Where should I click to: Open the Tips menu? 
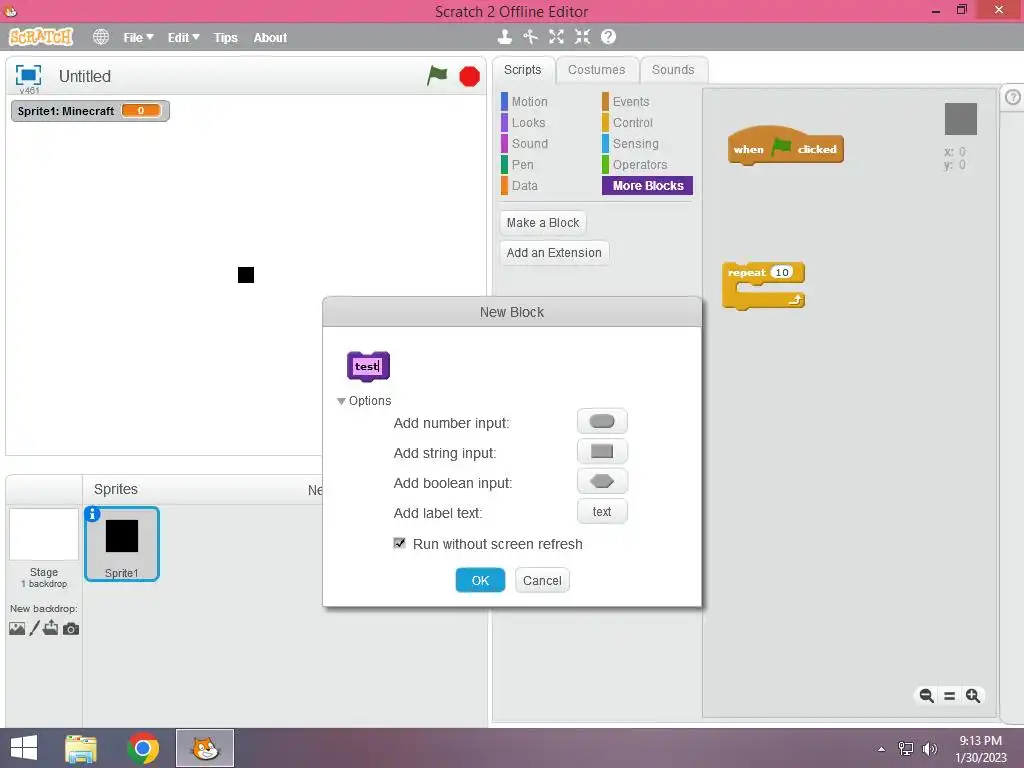pyautogui.click(x=225, y=38)
